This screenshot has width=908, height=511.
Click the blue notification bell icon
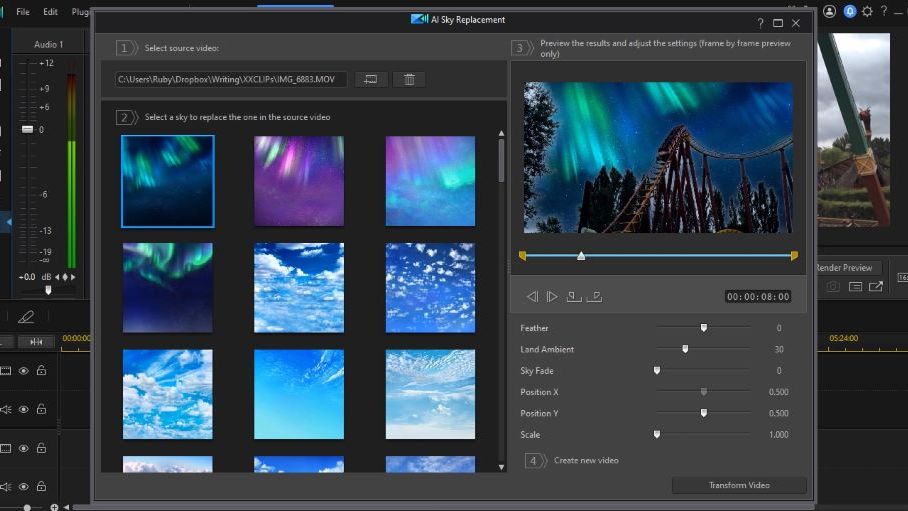click(850, 11)
